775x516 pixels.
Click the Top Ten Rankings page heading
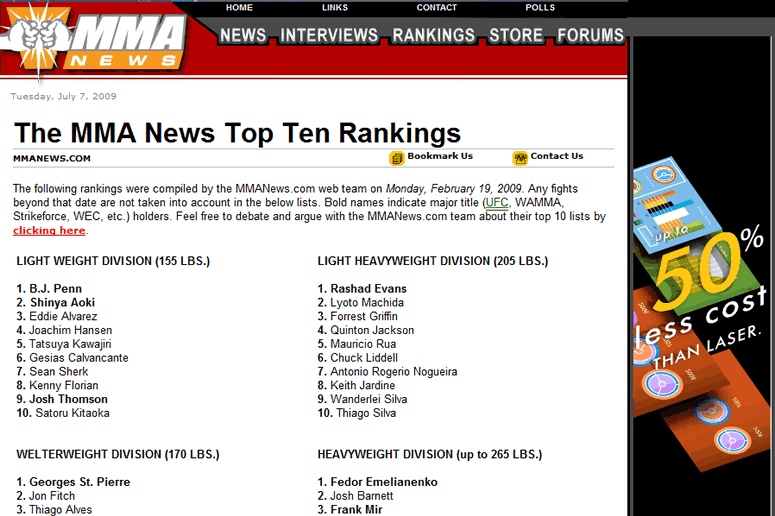coord(237,133)
